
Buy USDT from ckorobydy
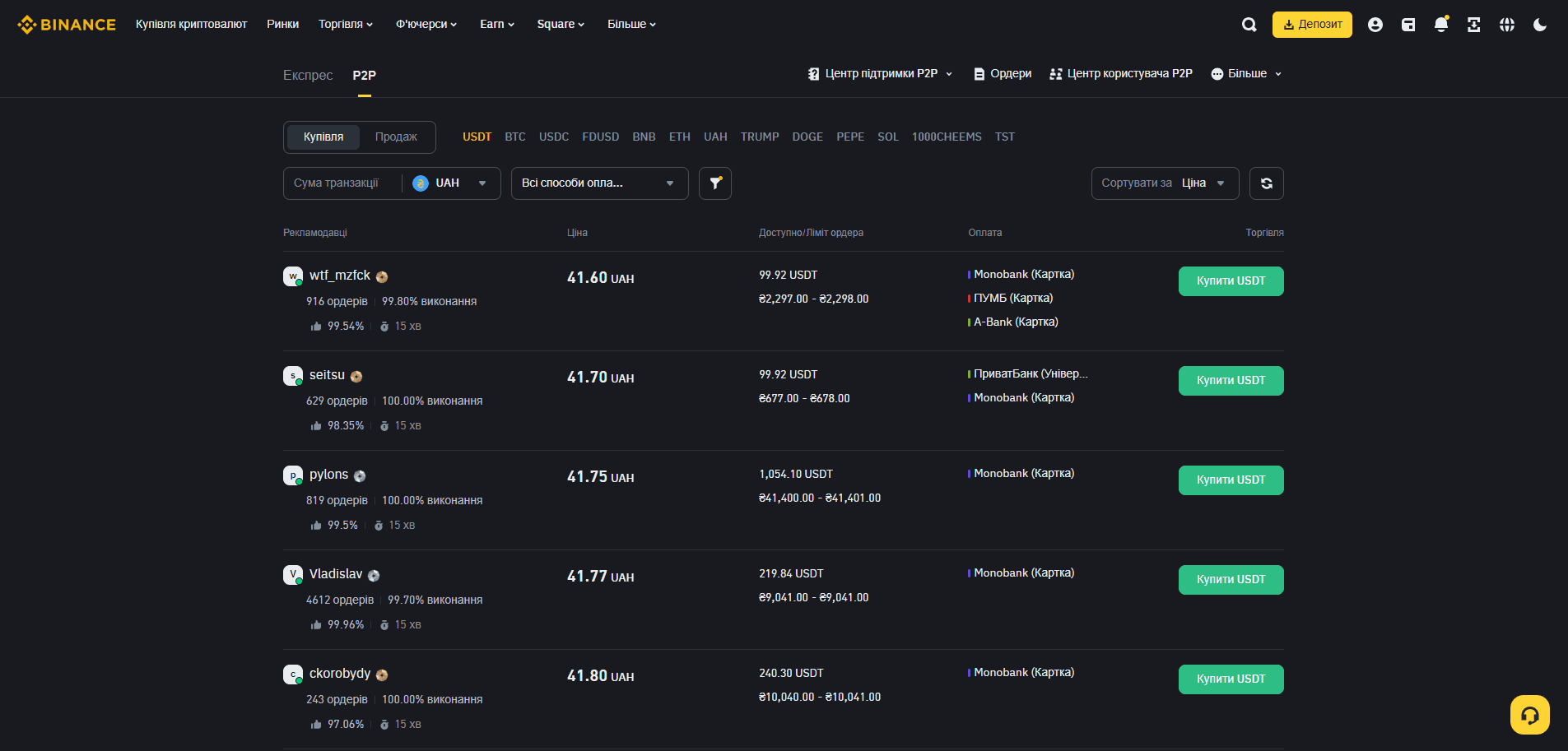[x=1231, y=679]
